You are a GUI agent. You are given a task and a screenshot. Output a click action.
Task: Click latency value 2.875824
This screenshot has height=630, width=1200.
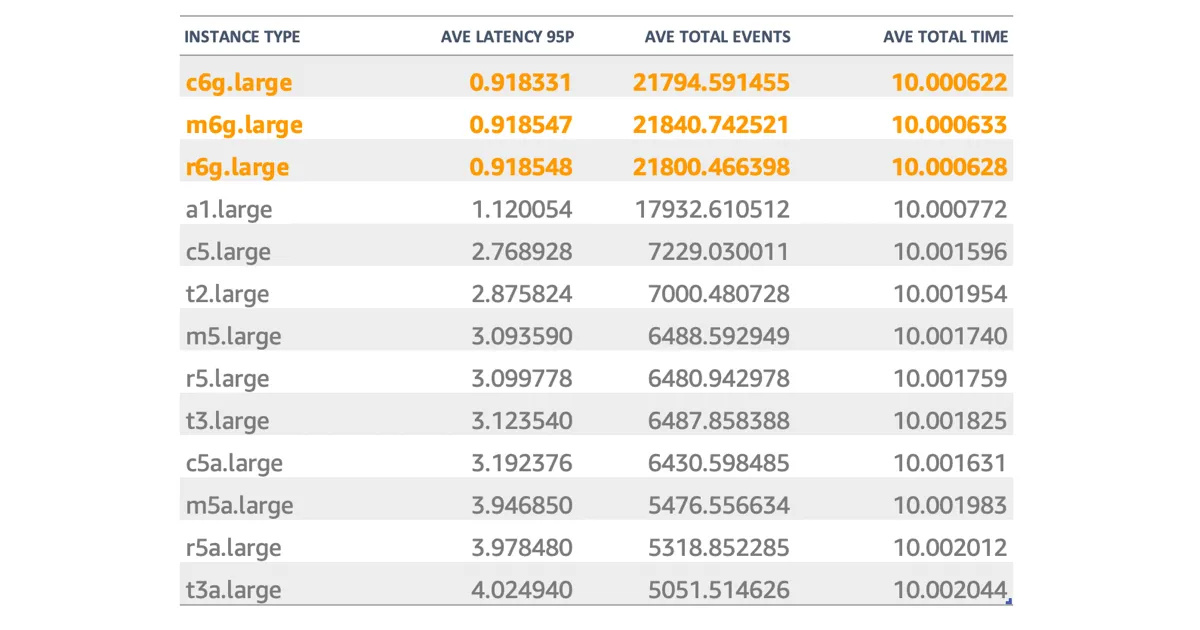tap(521, 293)
